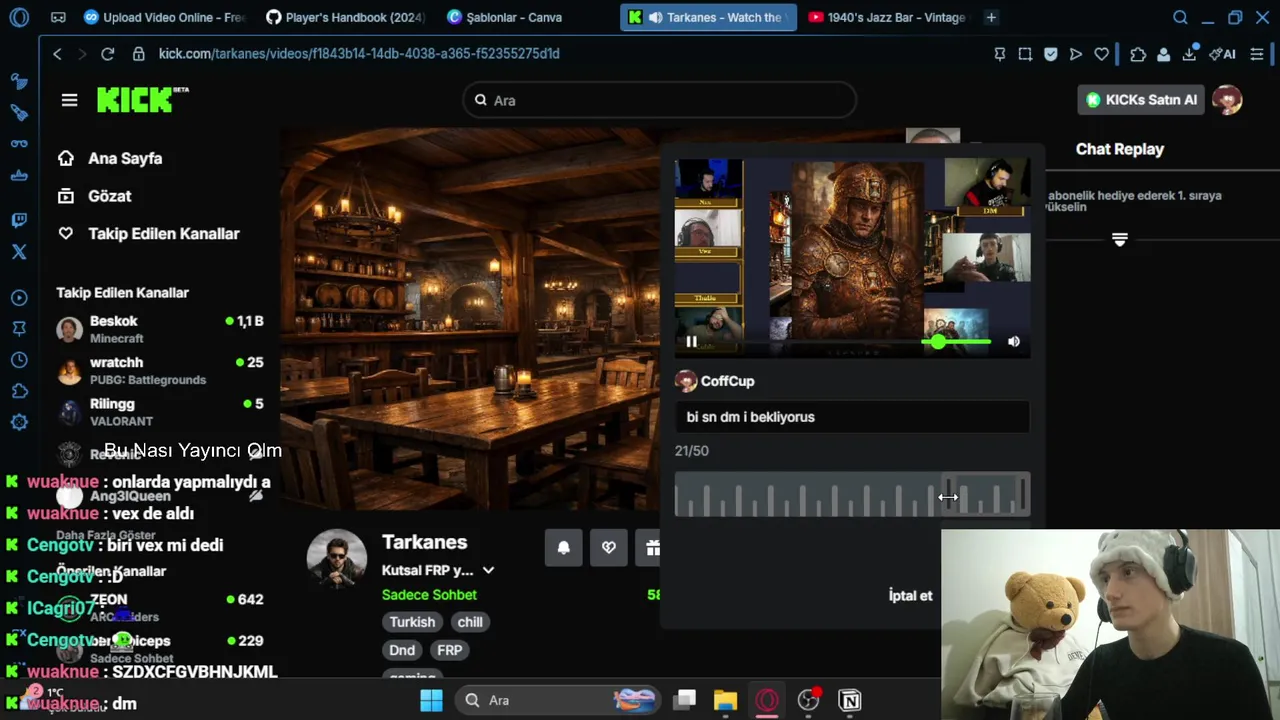Mute the clip preview audio
Viewport: 1280px width, 720px height.
(1014, 342)
